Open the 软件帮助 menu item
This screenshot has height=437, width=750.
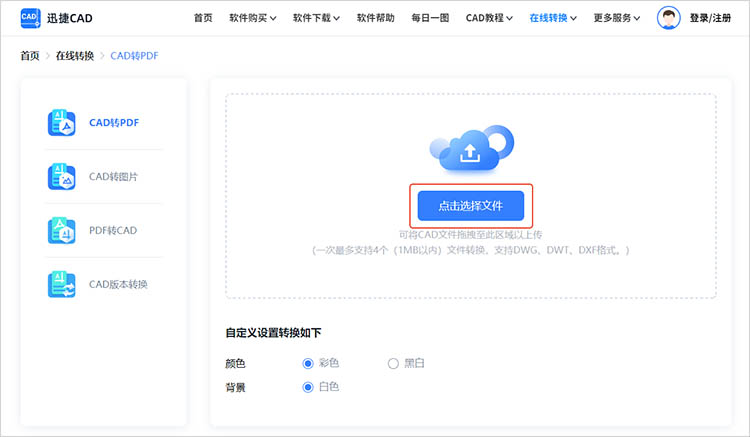pyautogui.click(x=375, y=18)
